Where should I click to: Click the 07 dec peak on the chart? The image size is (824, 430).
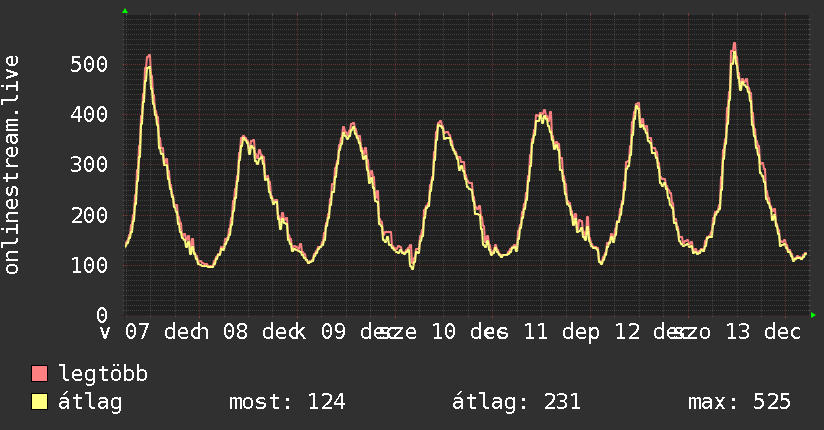click(x=149, y=55)
